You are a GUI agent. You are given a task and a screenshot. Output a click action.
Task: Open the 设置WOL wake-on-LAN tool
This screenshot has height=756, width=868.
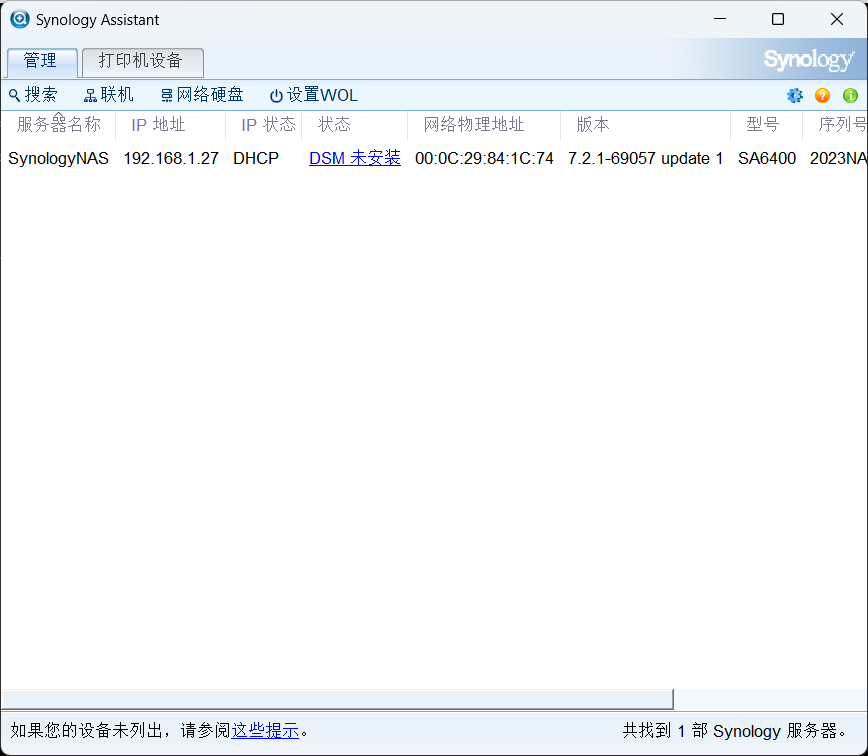click(312, 94)
